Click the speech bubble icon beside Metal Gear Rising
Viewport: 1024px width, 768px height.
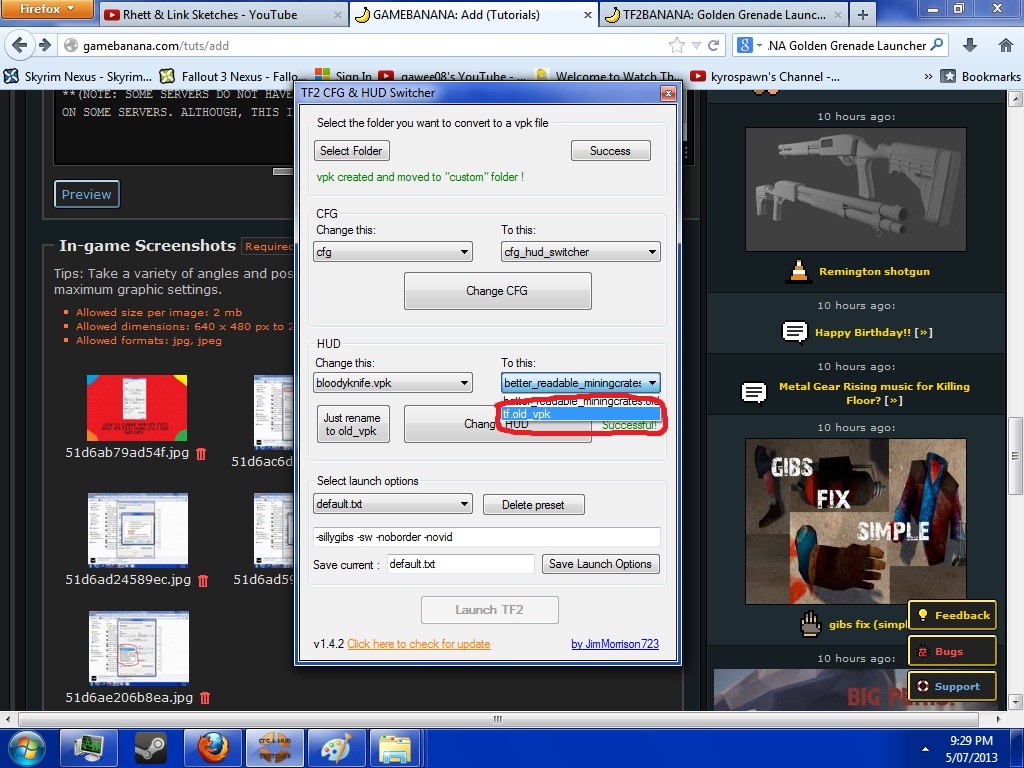click(x=754, y=392)
